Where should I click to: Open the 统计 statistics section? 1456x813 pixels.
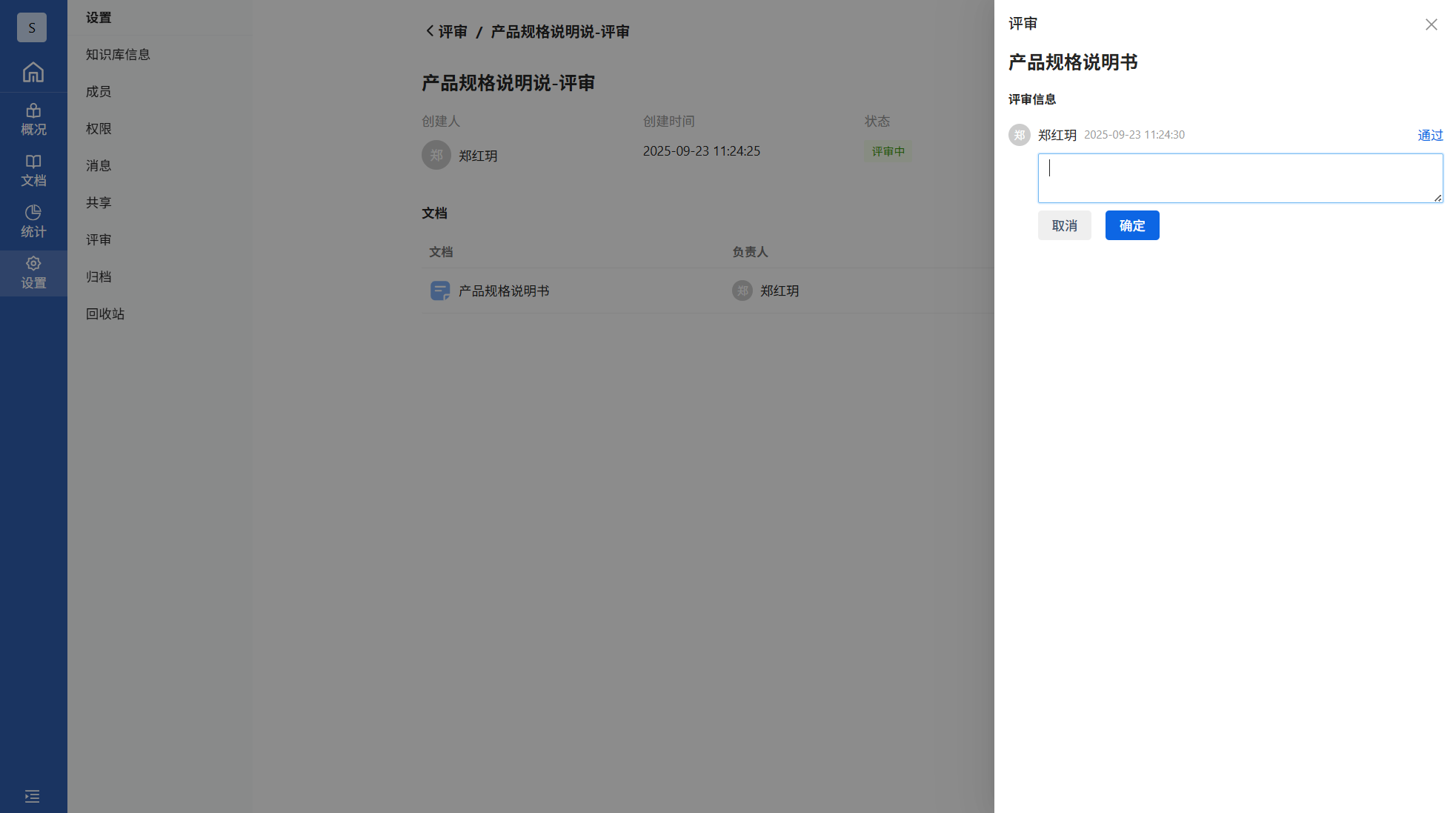[33, 222]
